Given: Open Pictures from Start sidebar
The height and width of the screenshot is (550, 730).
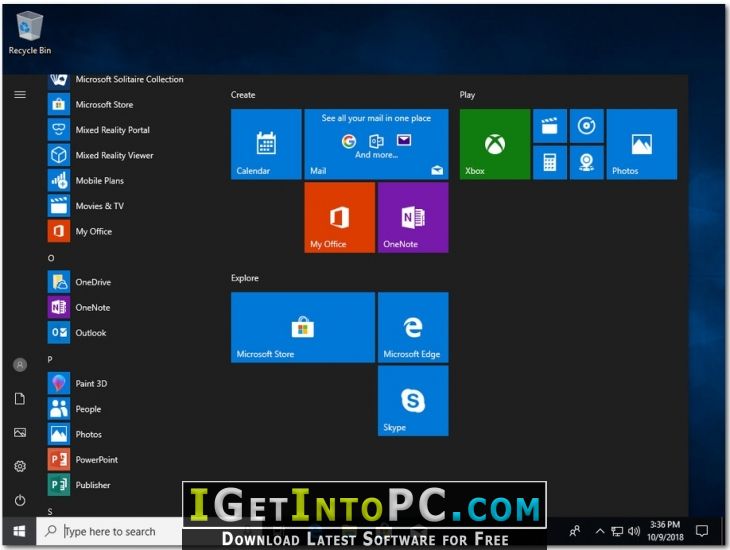Looking at the screenshot, I should coord(20,433).
